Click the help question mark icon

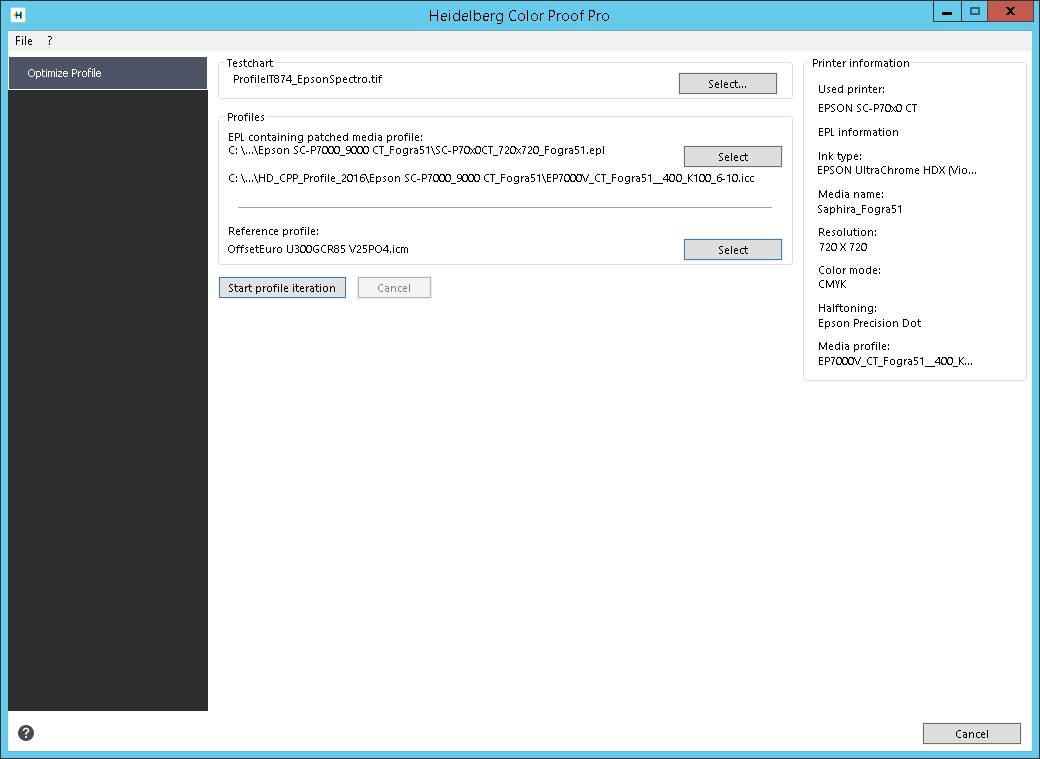click(x=26, y=733)
